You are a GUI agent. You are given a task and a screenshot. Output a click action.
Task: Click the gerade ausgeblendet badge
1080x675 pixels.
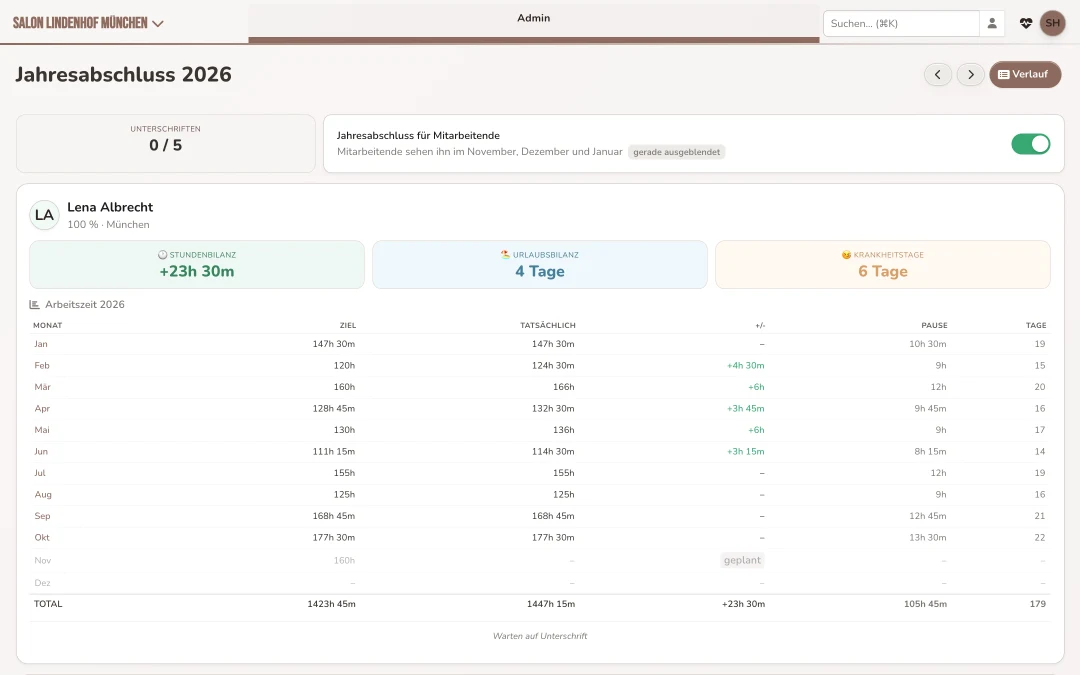coord(676,152)
